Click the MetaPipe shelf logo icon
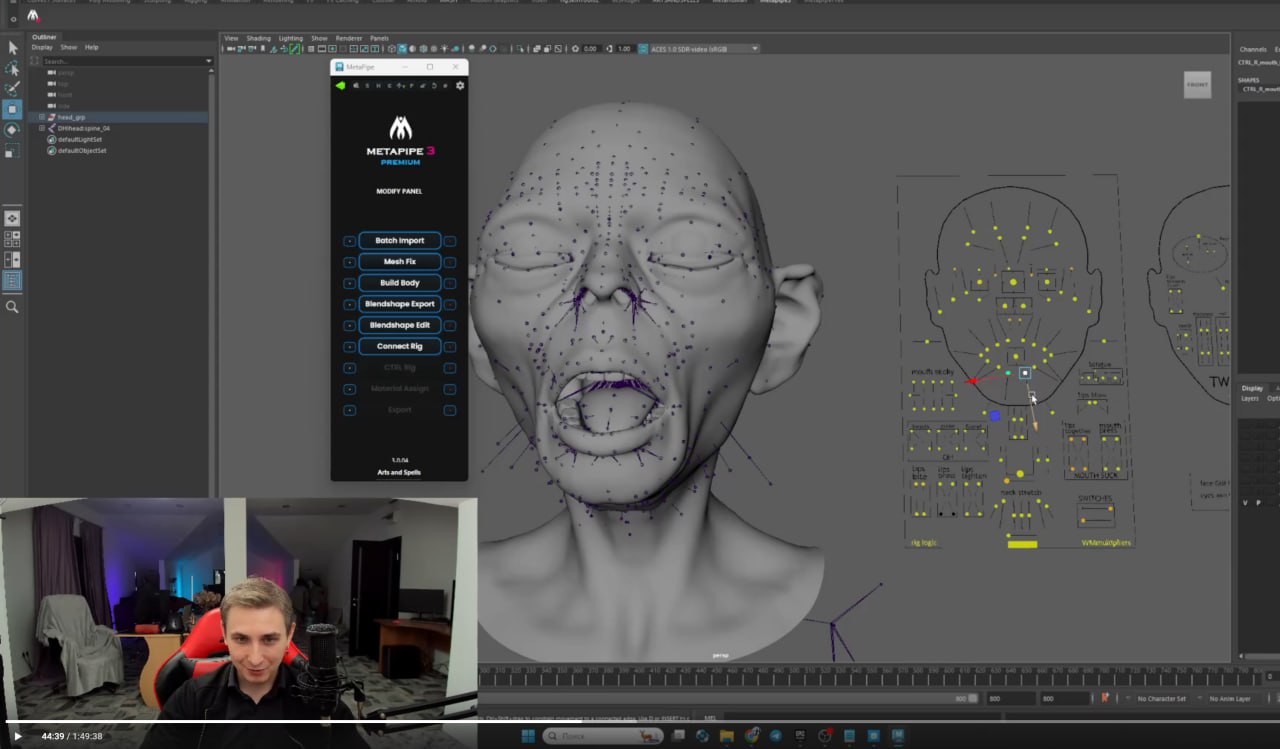 tap(33, 15)
